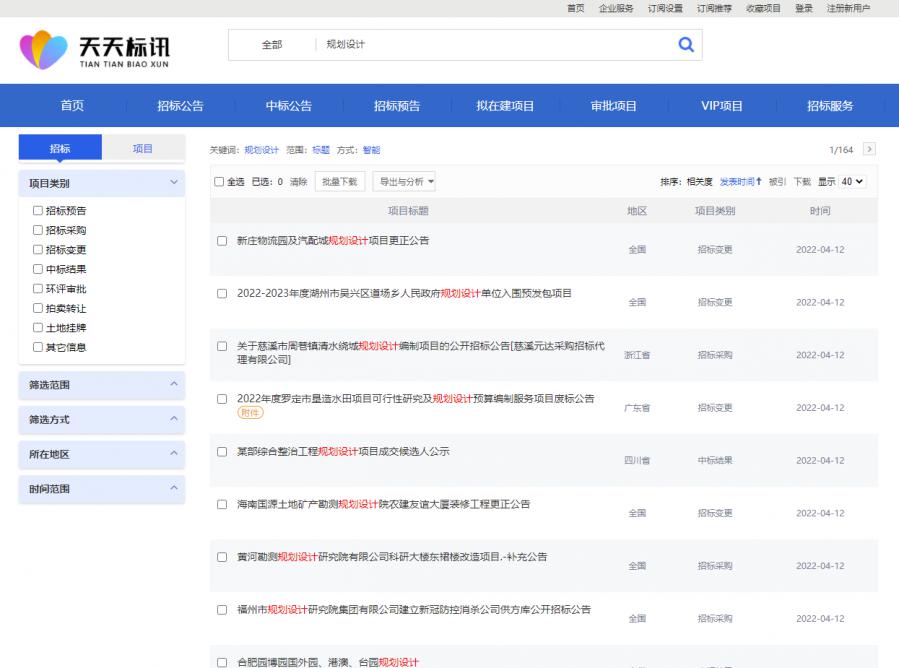This screenshot has height=668, width=899.
Task: Click the 批量下载 button
Action: pyautogui.click(x=340, y=181)
